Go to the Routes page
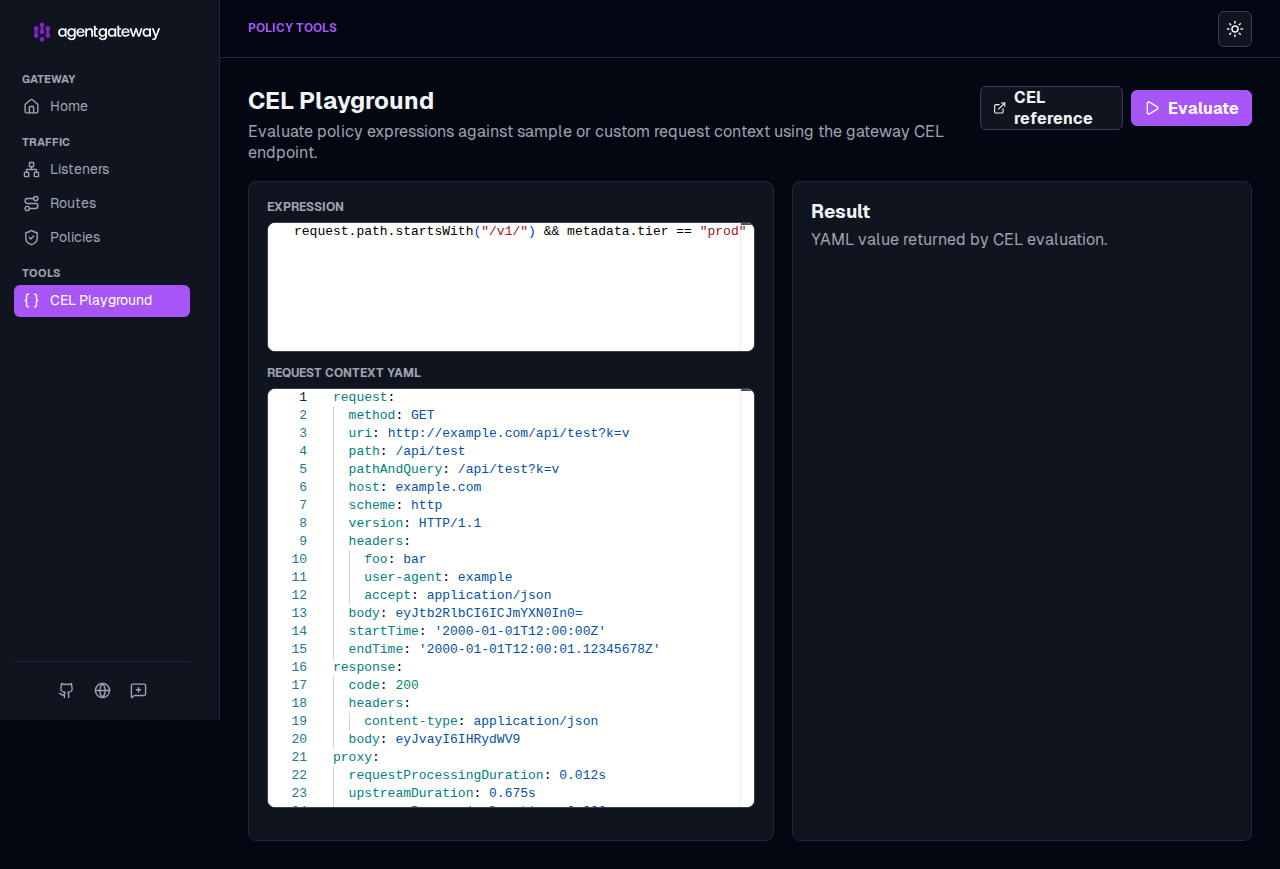 102,203
